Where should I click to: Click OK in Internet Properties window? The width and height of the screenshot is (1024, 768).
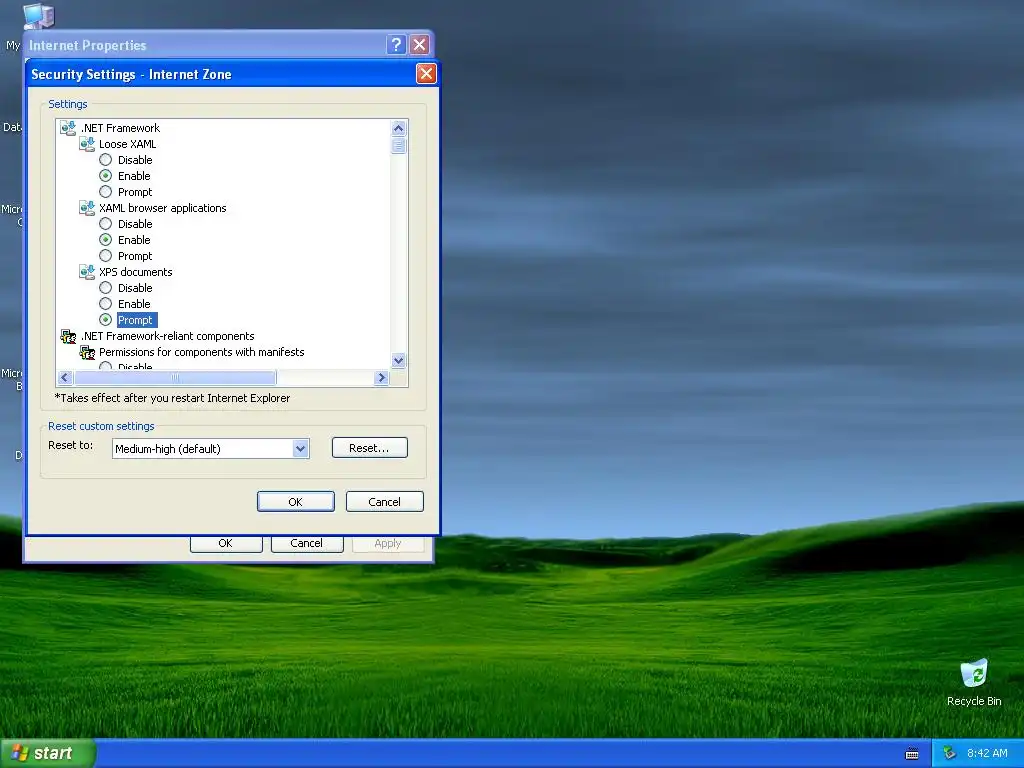coord(226,543)
